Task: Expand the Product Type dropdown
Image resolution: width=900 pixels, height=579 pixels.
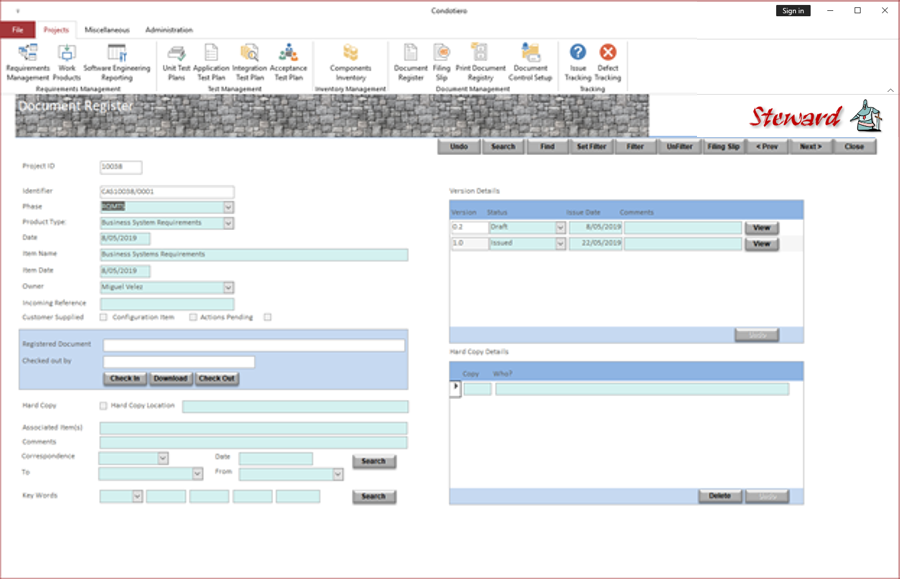Action: click(228, 223)
